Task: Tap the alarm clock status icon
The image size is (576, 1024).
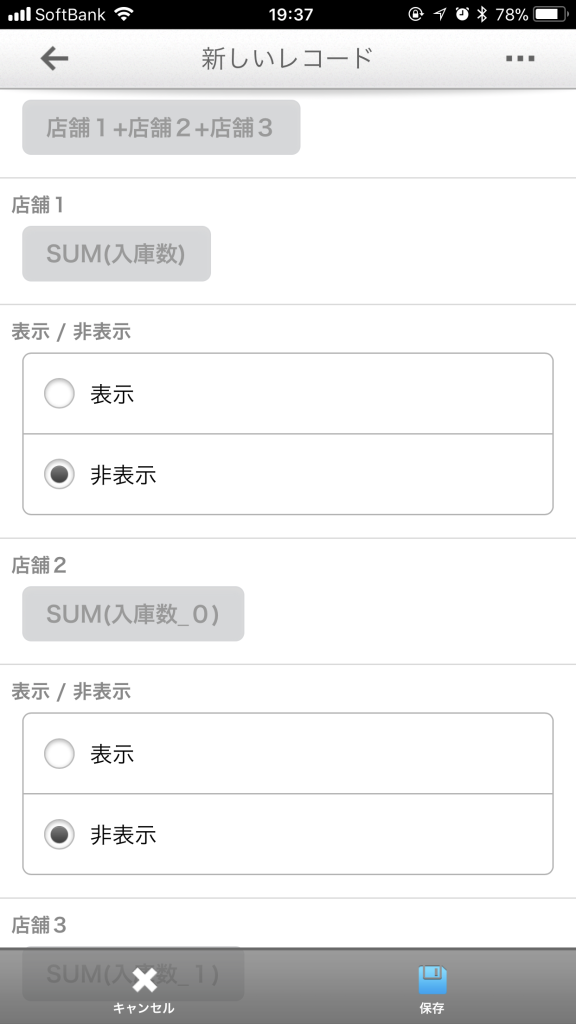Action: tap(462, 14)
